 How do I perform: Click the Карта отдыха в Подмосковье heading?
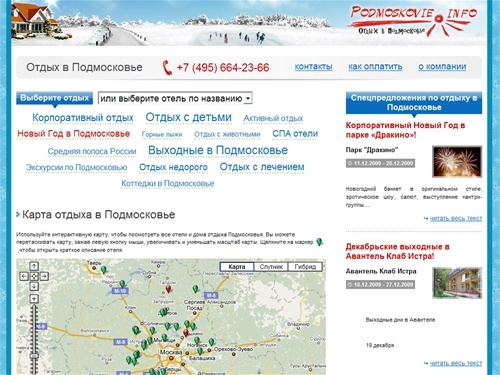click(x=98, y=215)
